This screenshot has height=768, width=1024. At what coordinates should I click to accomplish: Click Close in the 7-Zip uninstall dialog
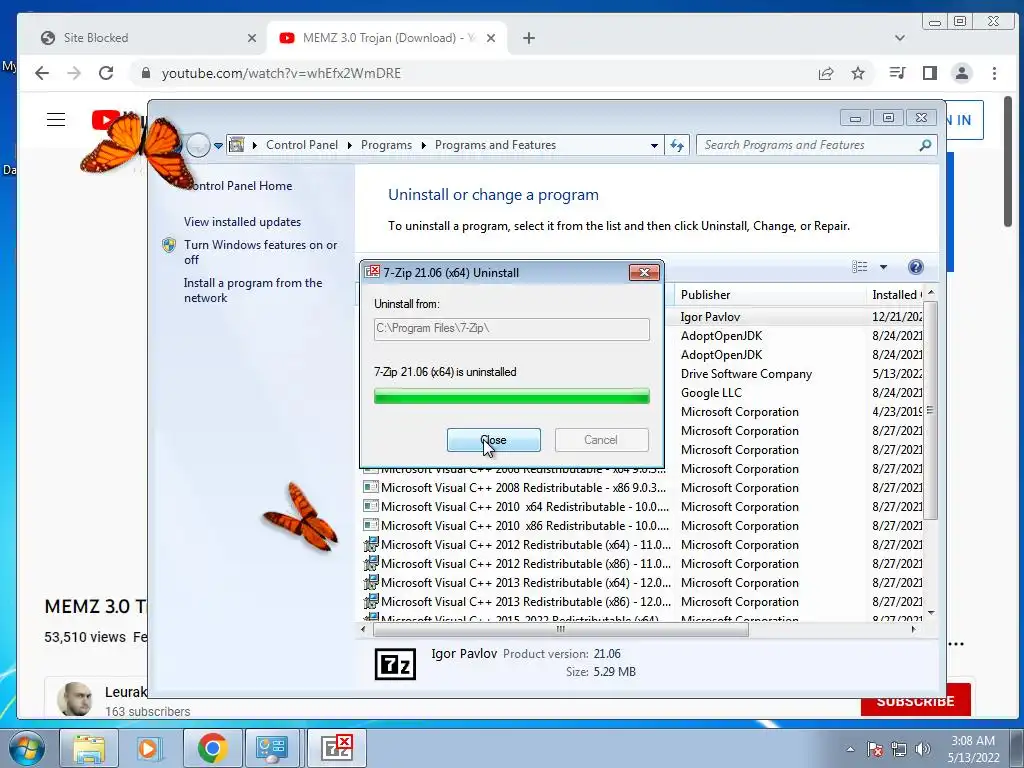point(493,440)
